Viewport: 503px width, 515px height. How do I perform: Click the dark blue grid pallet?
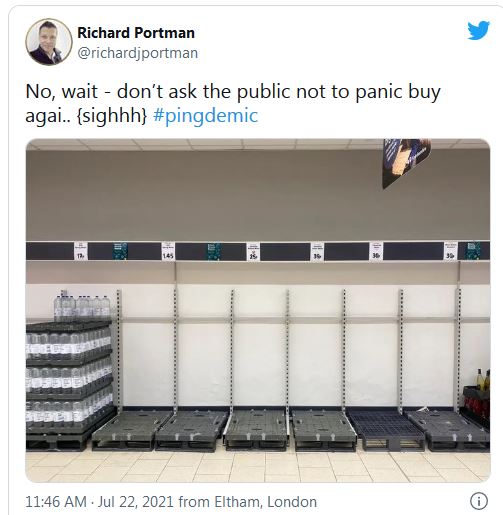click(x=386, y=430)
